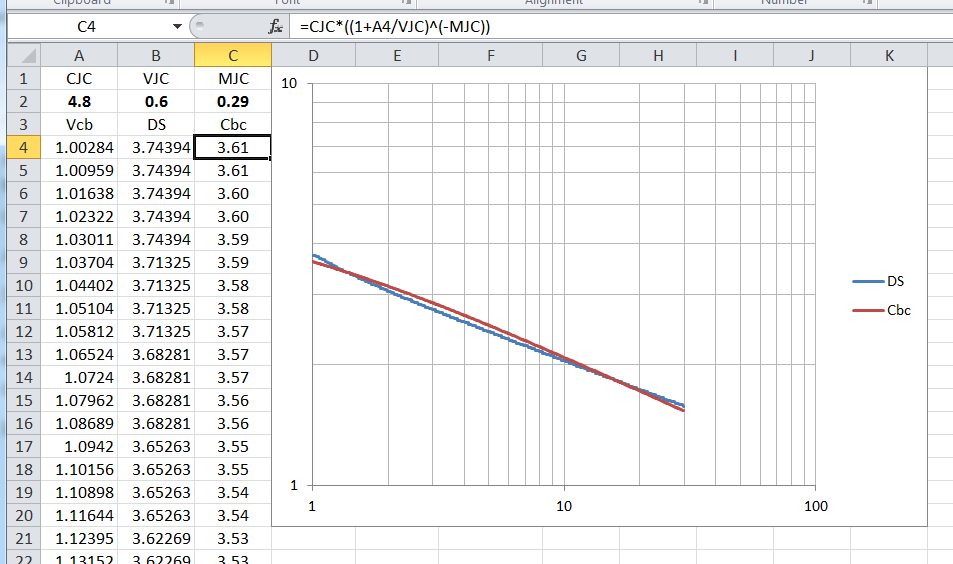
Task: Click the Cbc legend entry in chart
Action: pyautogui.click(x=881, y=311)
